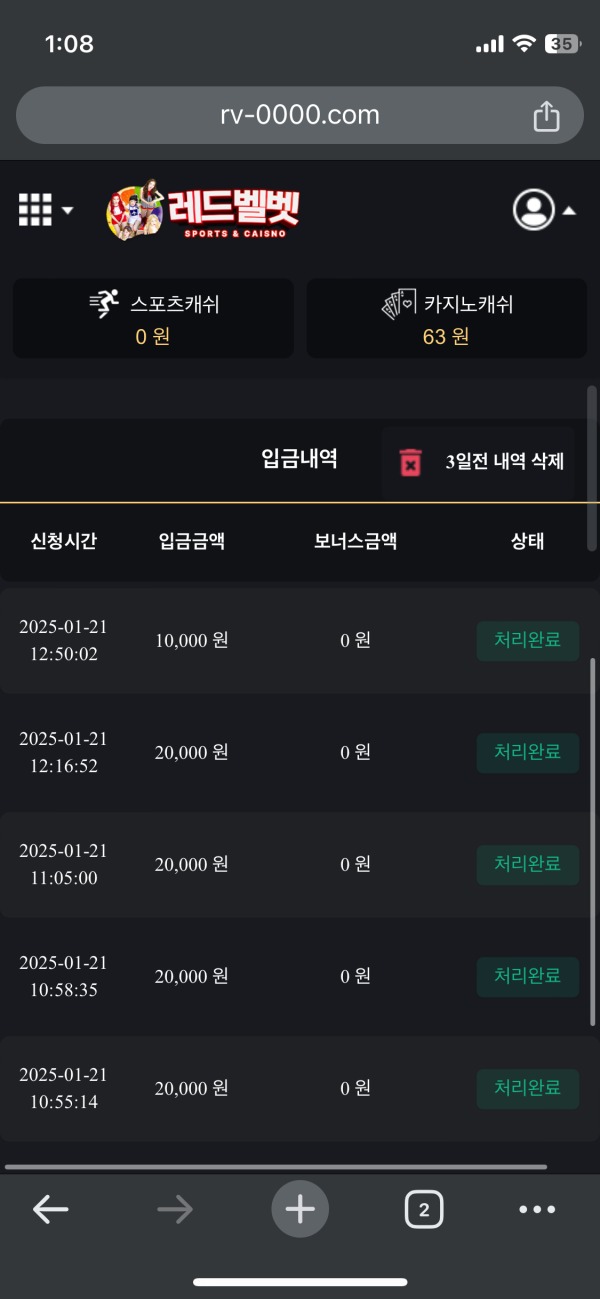The height and width of the screenshot is (1299, 600).
Task: Select the 신청시간 column header
Action: pyautogui.click(x=61, y=540)
